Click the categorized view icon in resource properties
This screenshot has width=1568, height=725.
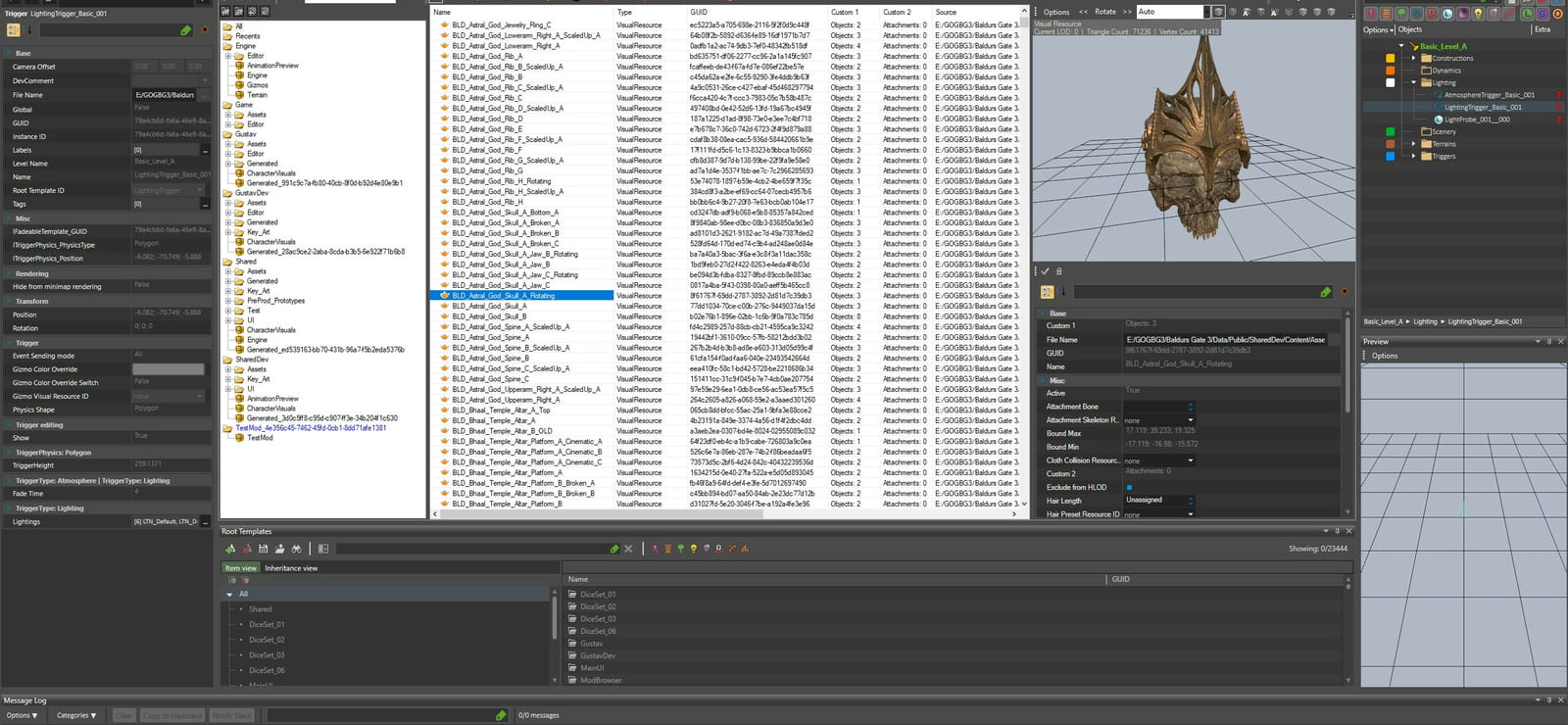coord(1048,292)
